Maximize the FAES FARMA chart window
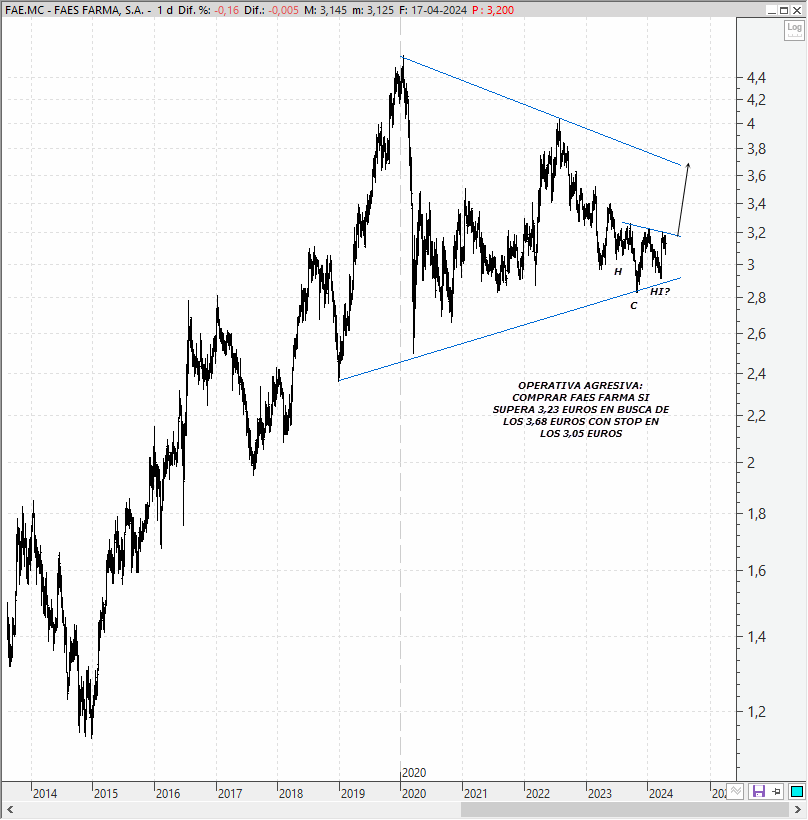 pos(784,10)
